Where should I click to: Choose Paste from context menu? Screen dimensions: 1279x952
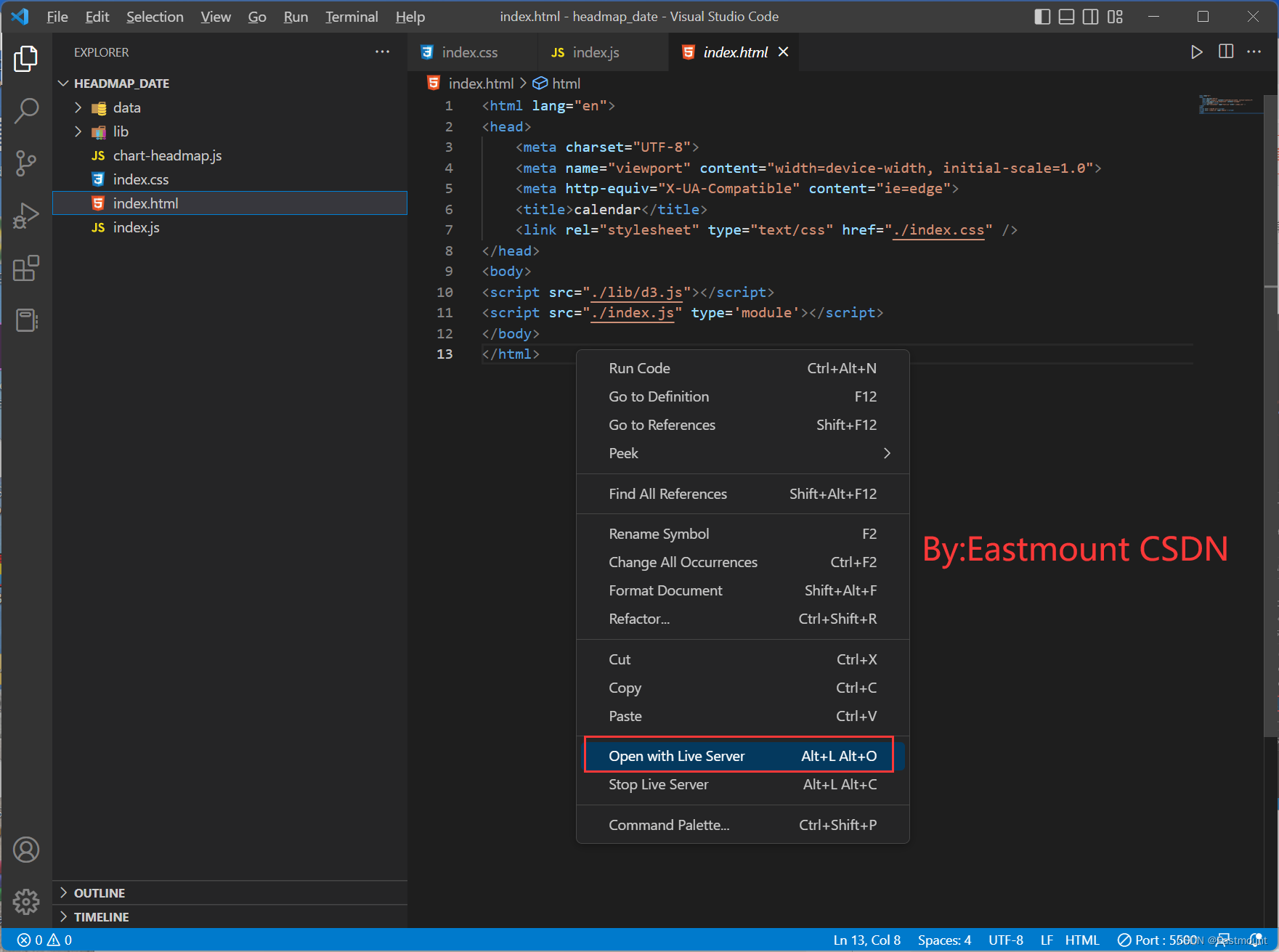tap(743, 716)
